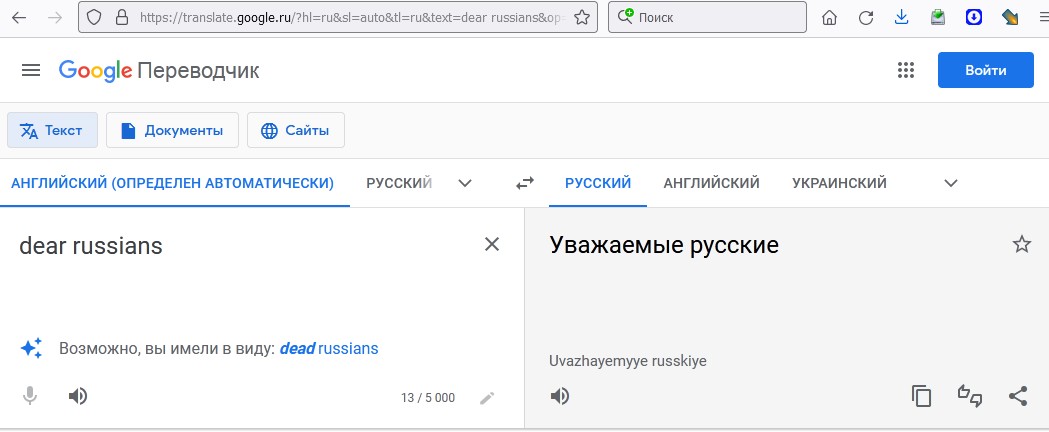Select Украинский as target language
The height and width of the screenshot is (432, 1049).
839,183
